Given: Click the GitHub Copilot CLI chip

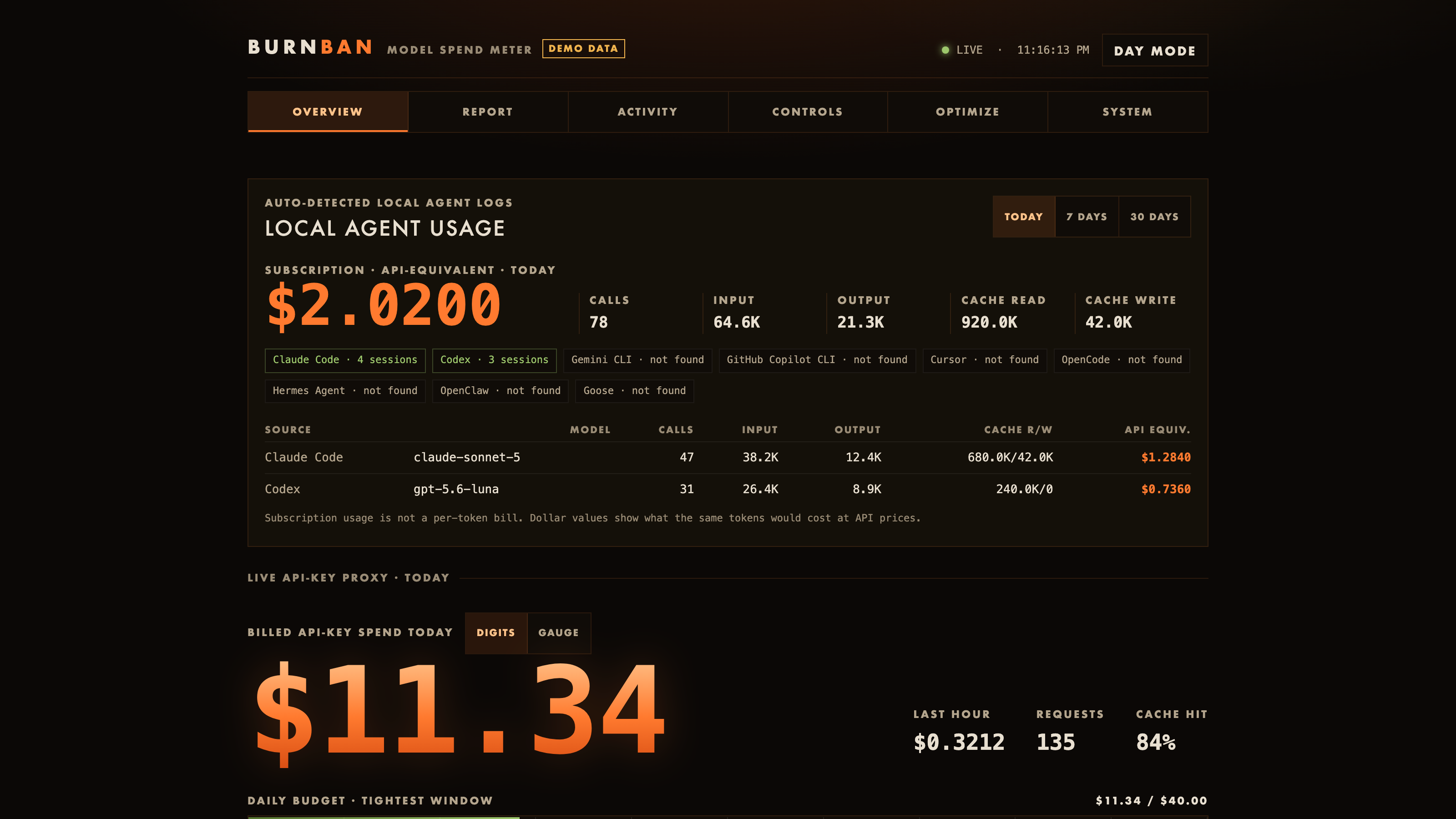Looking at the screenshot, I should pyautogui.click(x=817, y=360).
